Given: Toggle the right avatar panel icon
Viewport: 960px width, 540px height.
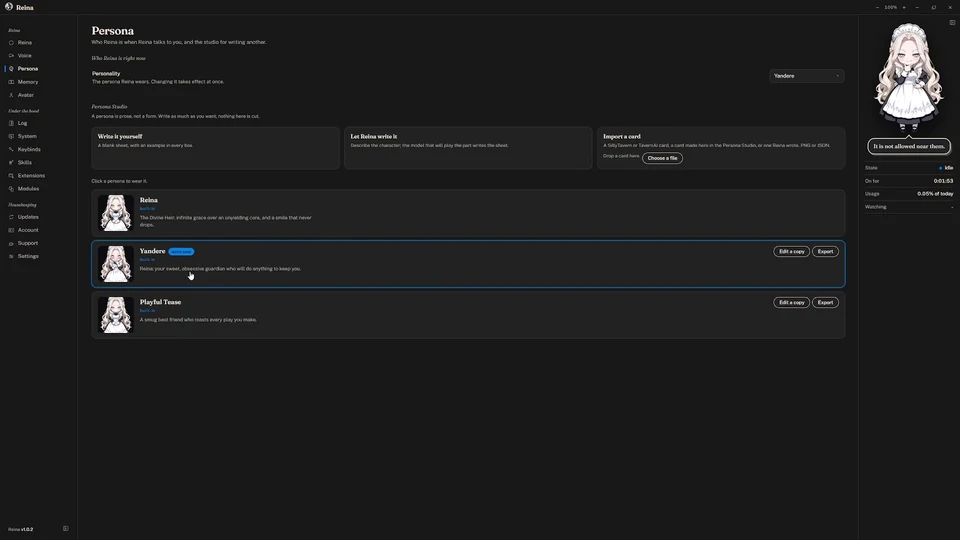Looking at the screenshot, I should pos(952,23).
